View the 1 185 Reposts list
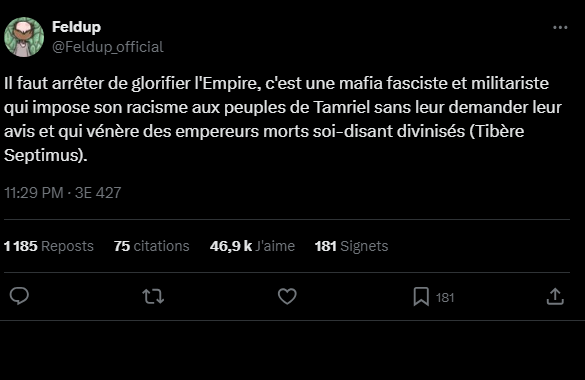The width and height of the screenshot is (585, 380). [x=49, y=246]
